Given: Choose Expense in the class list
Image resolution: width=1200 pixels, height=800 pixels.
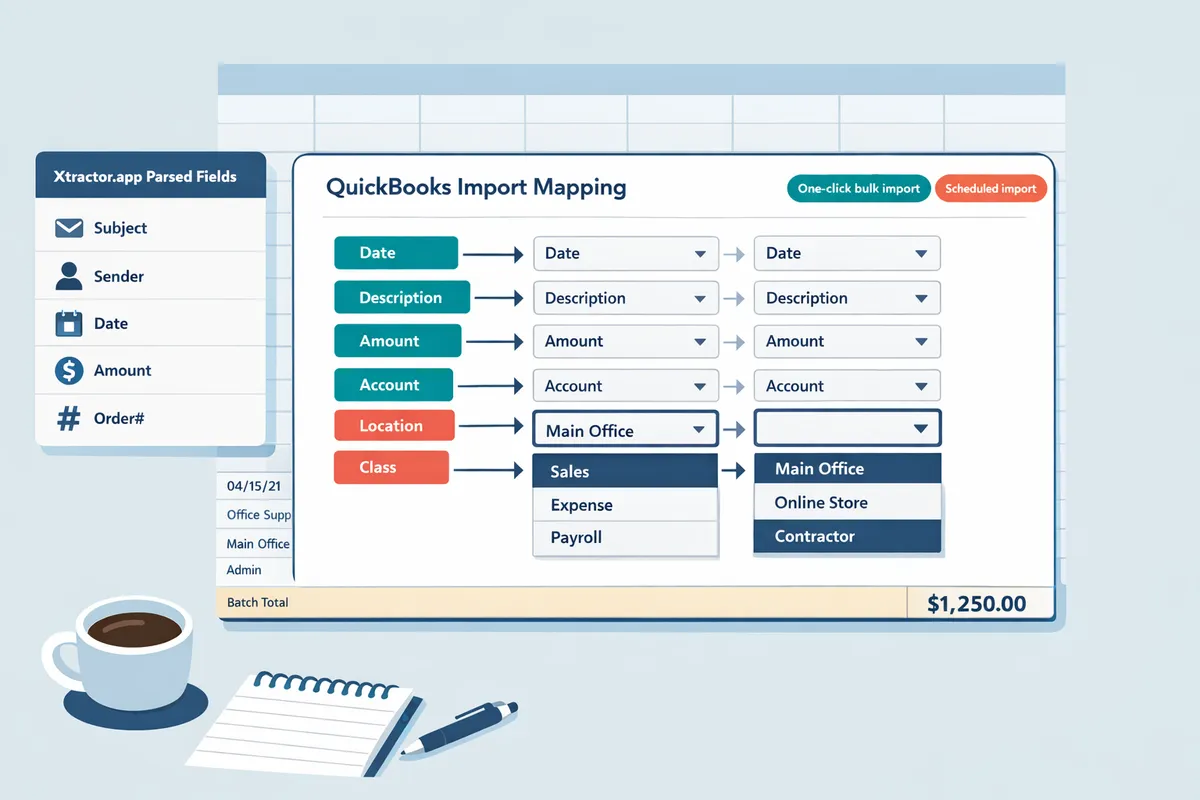Looking at the screenshot, I should point(626,505).
